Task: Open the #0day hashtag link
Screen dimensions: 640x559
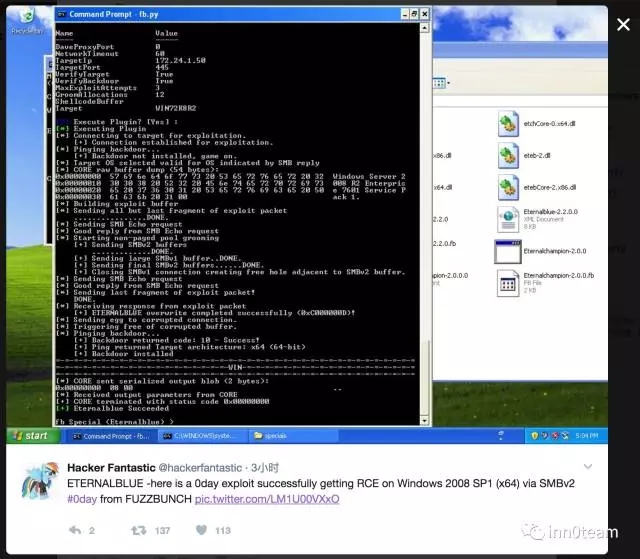Action: pos(82,499)
